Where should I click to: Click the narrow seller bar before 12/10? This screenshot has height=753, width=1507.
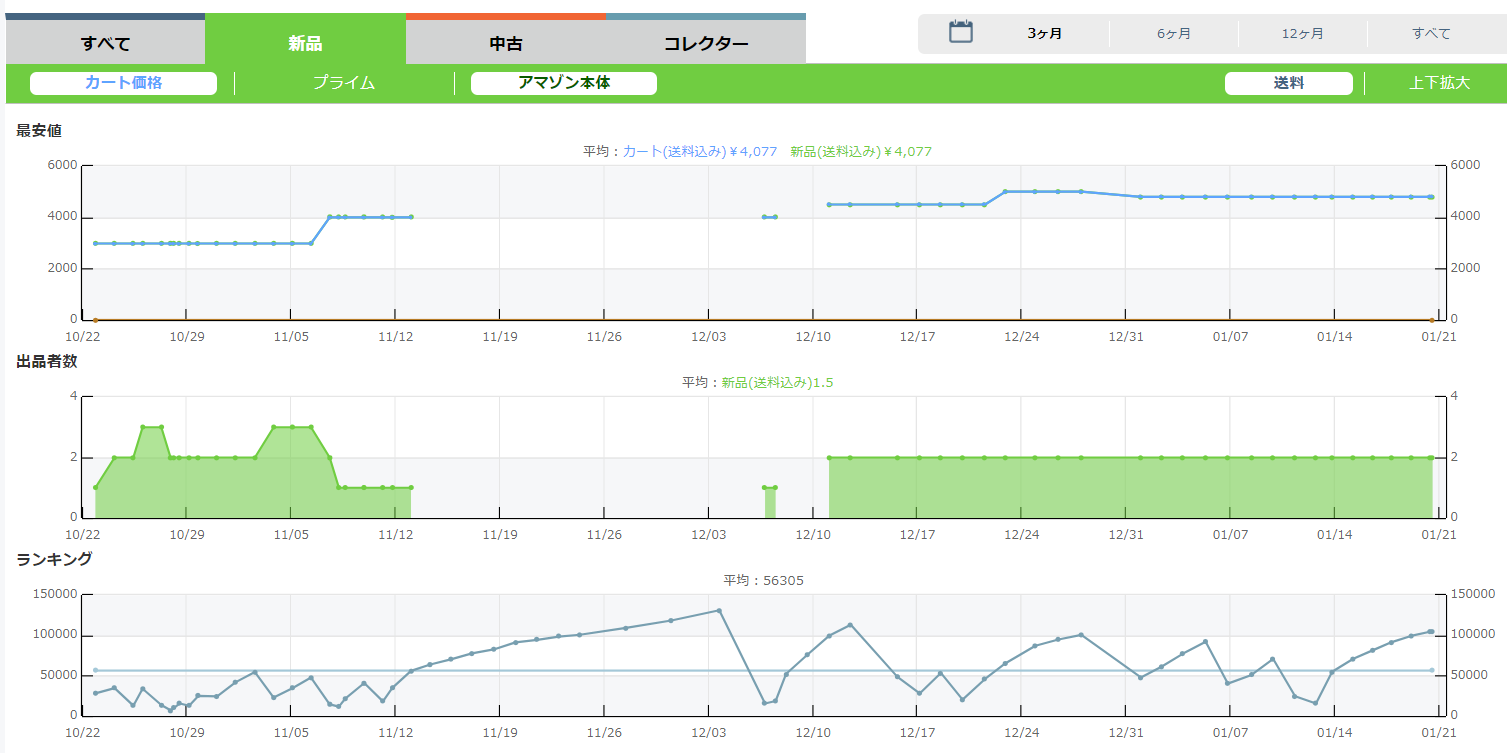click(x=770, y=502)
